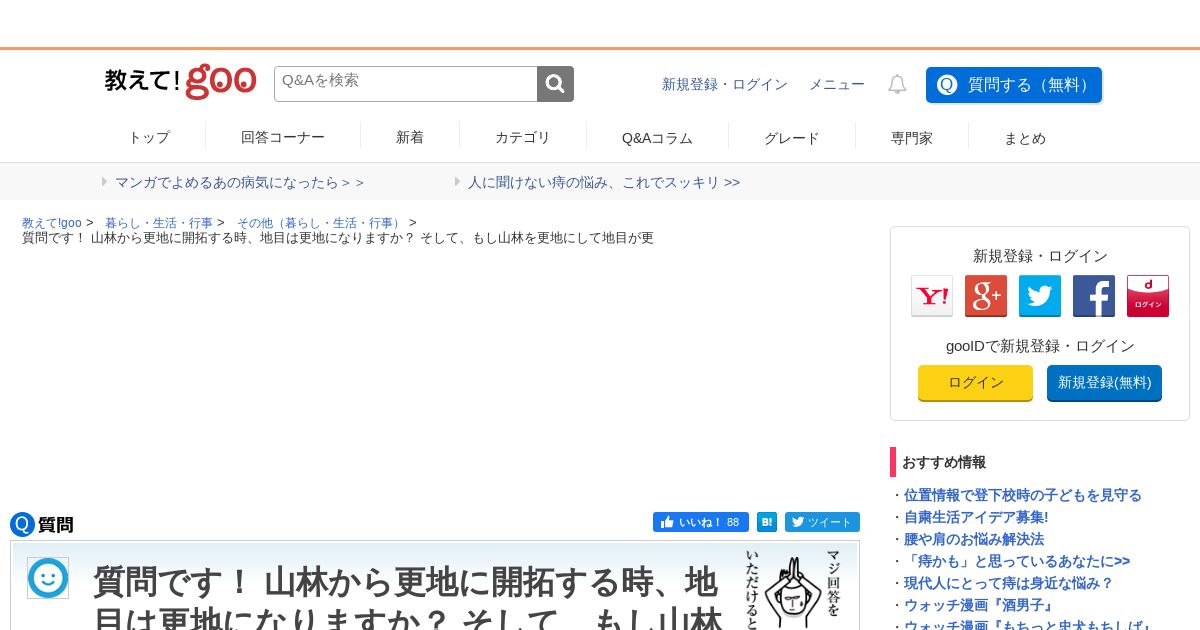Viewport: 1200px width, 630px height.
Task: Select the 回答コーナー nav tab
Action: (x=283, y=138)
